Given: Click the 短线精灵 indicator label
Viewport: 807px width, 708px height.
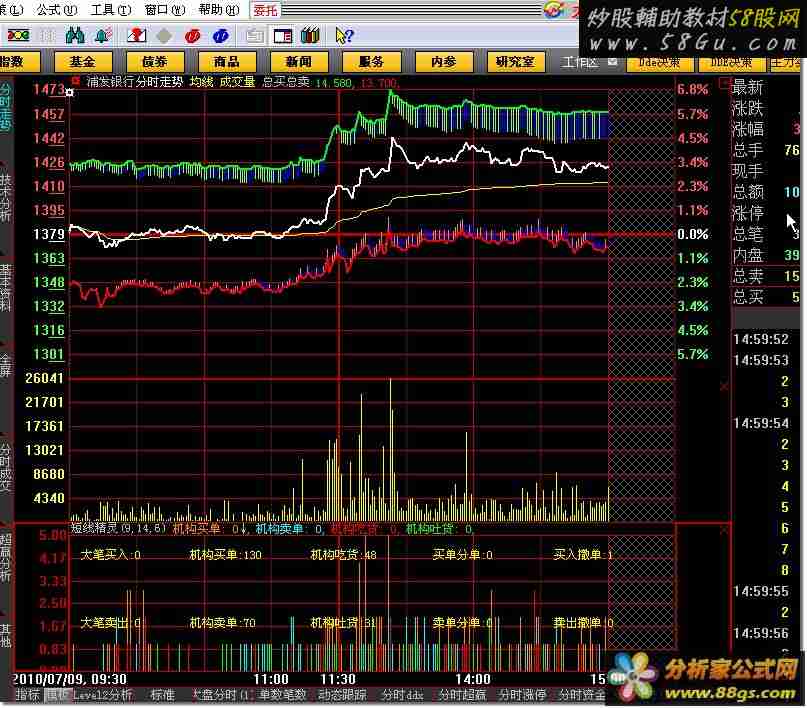Looking at the screenshot, I should pos(94,528).
